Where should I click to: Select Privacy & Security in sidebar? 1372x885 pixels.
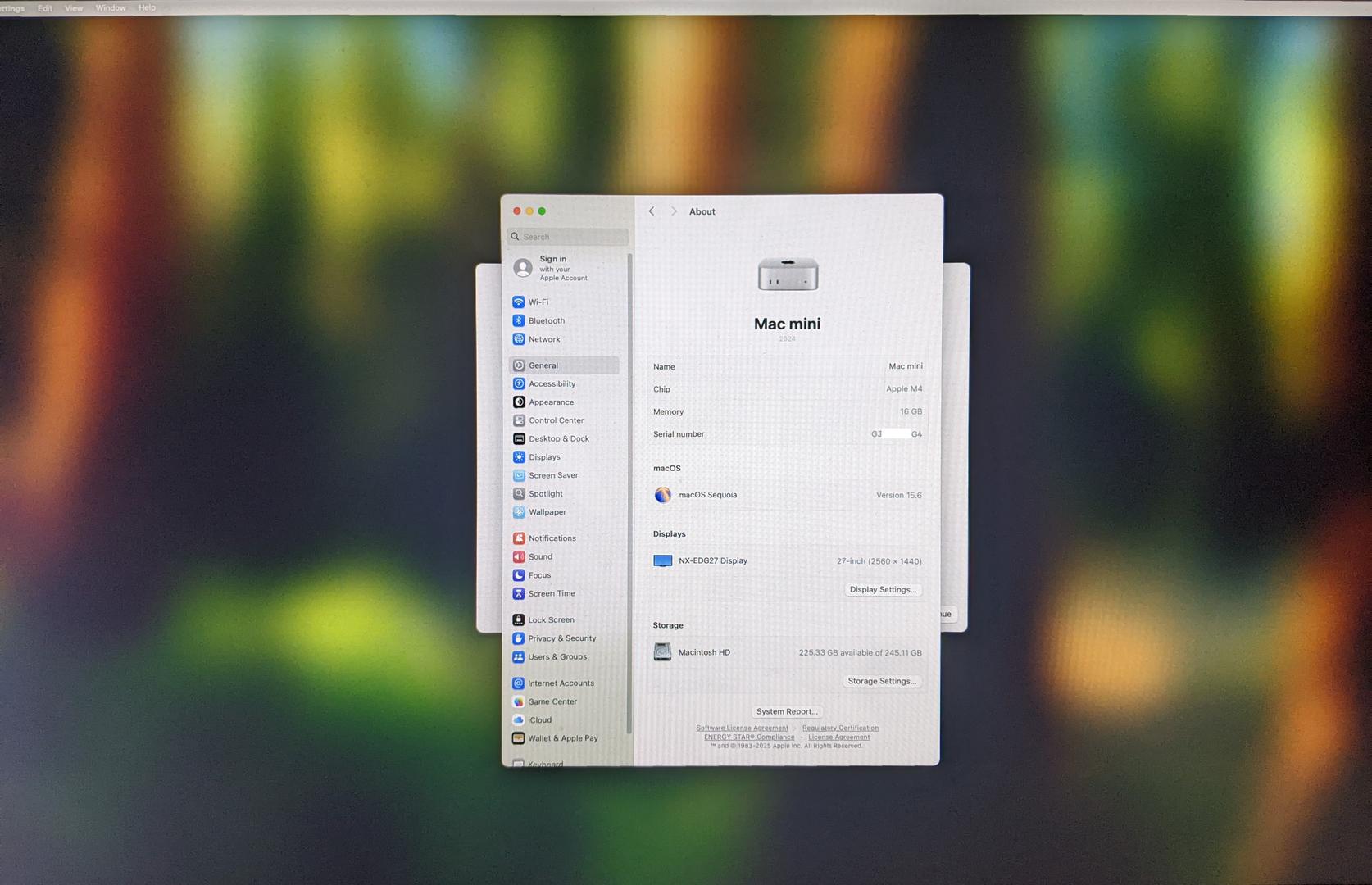tap(561, 638)
